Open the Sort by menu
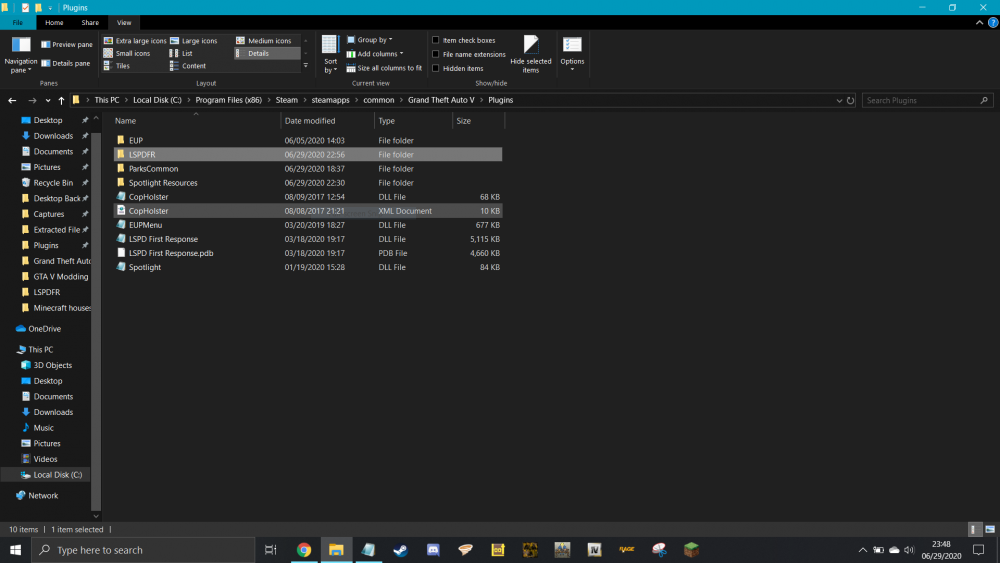Viewport: 1000px width, 563px height. click(x=330, y=55)
